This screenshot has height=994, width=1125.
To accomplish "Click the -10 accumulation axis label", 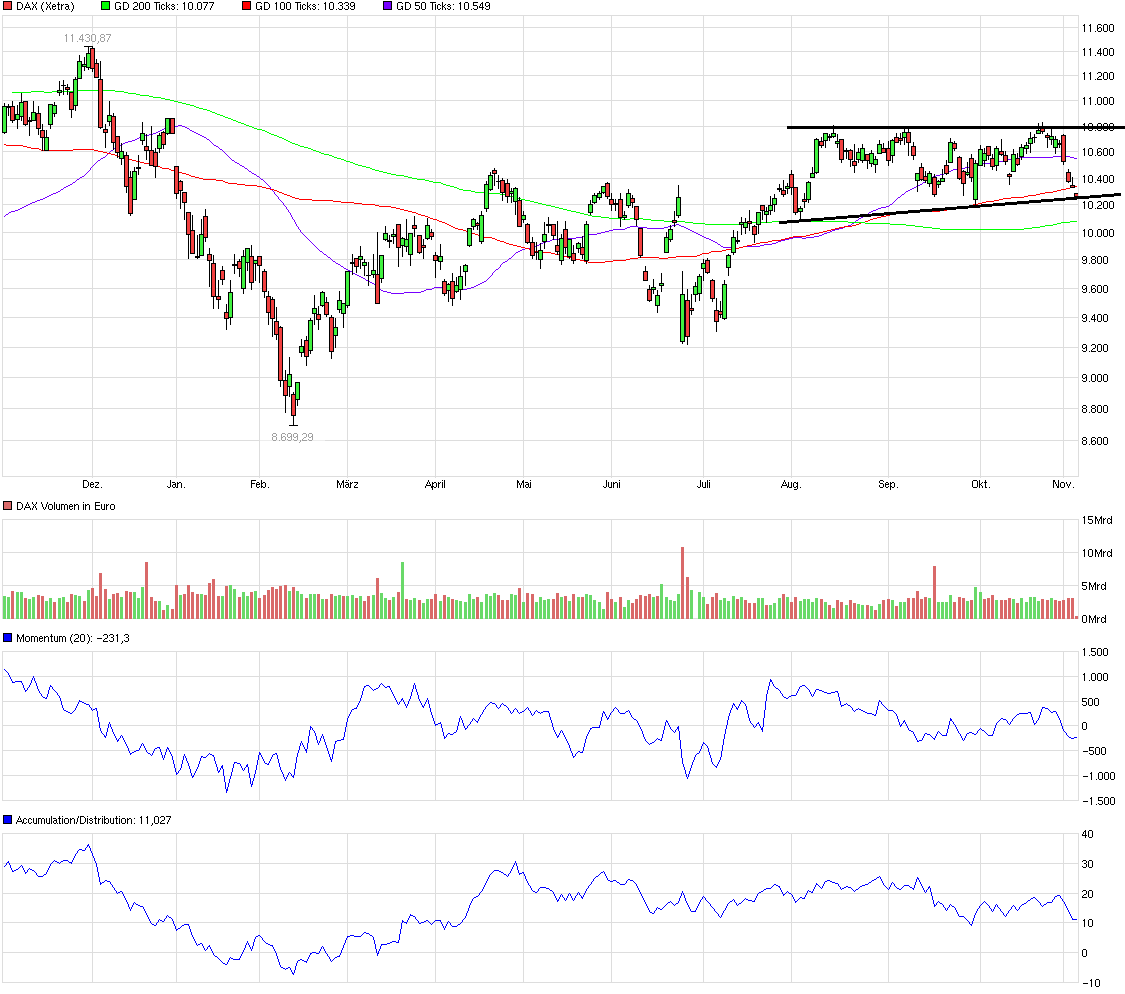I will click(1091, 983).
